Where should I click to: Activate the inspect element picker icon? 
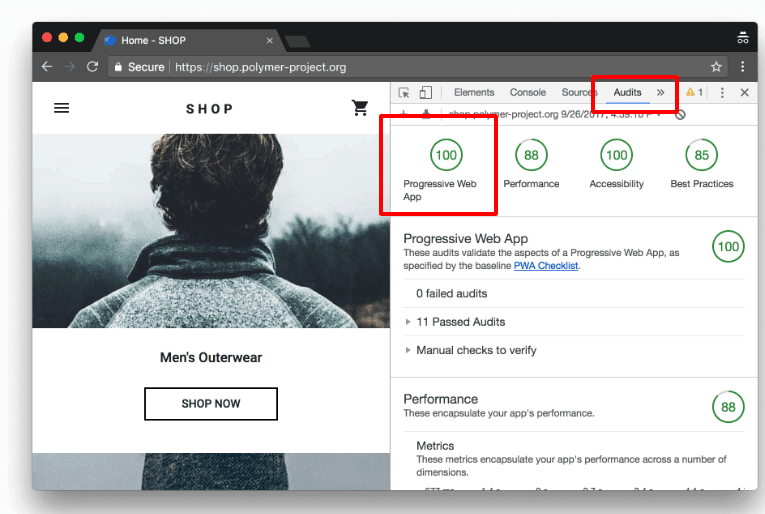coord(404,93)
